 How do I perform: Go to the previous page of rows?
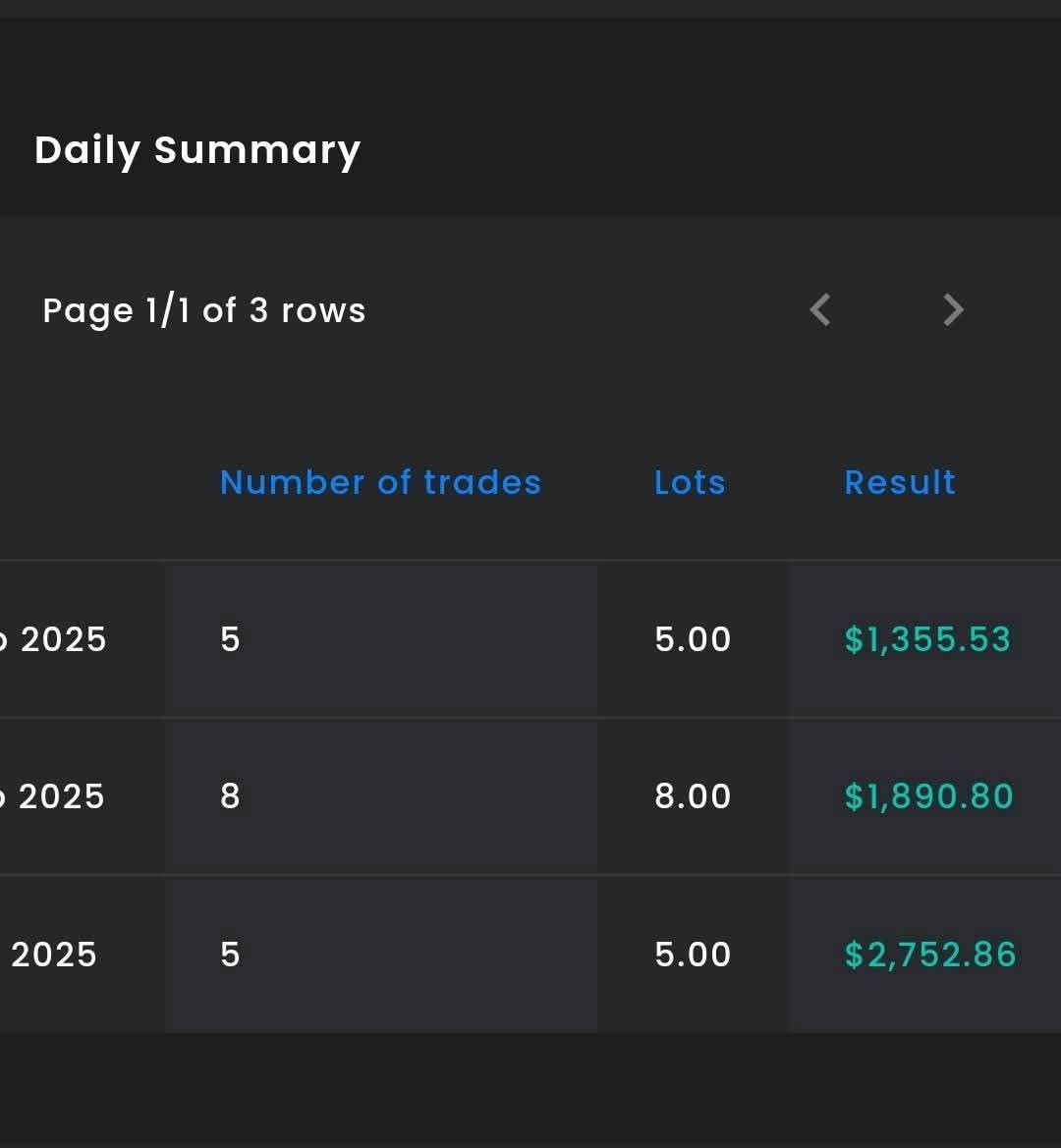(x=820, y=310)
